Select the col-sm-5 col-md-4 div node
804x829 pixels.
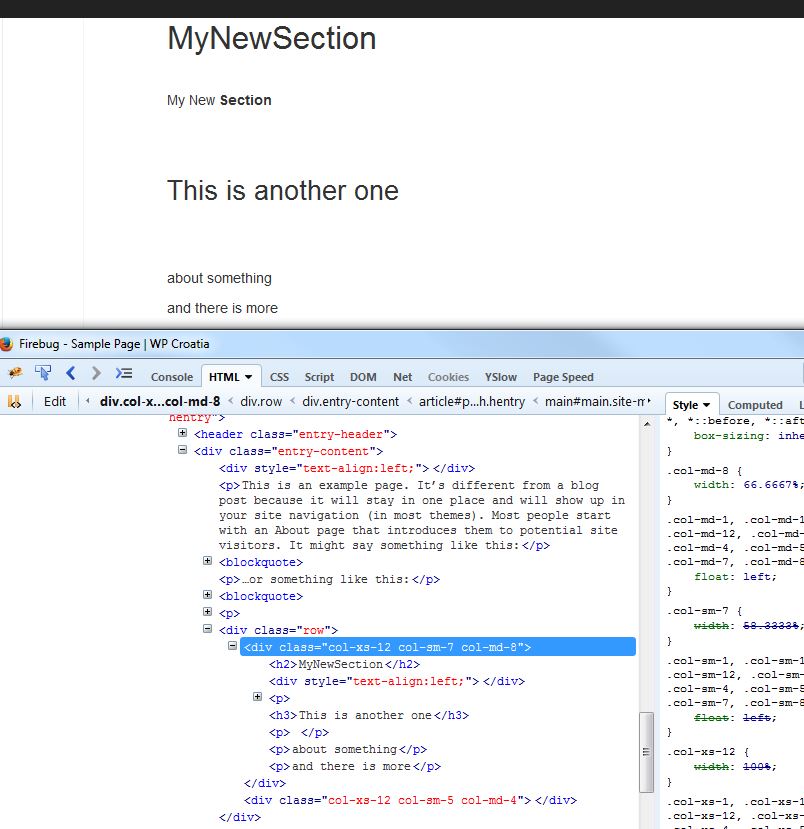(x=410, y=800)
